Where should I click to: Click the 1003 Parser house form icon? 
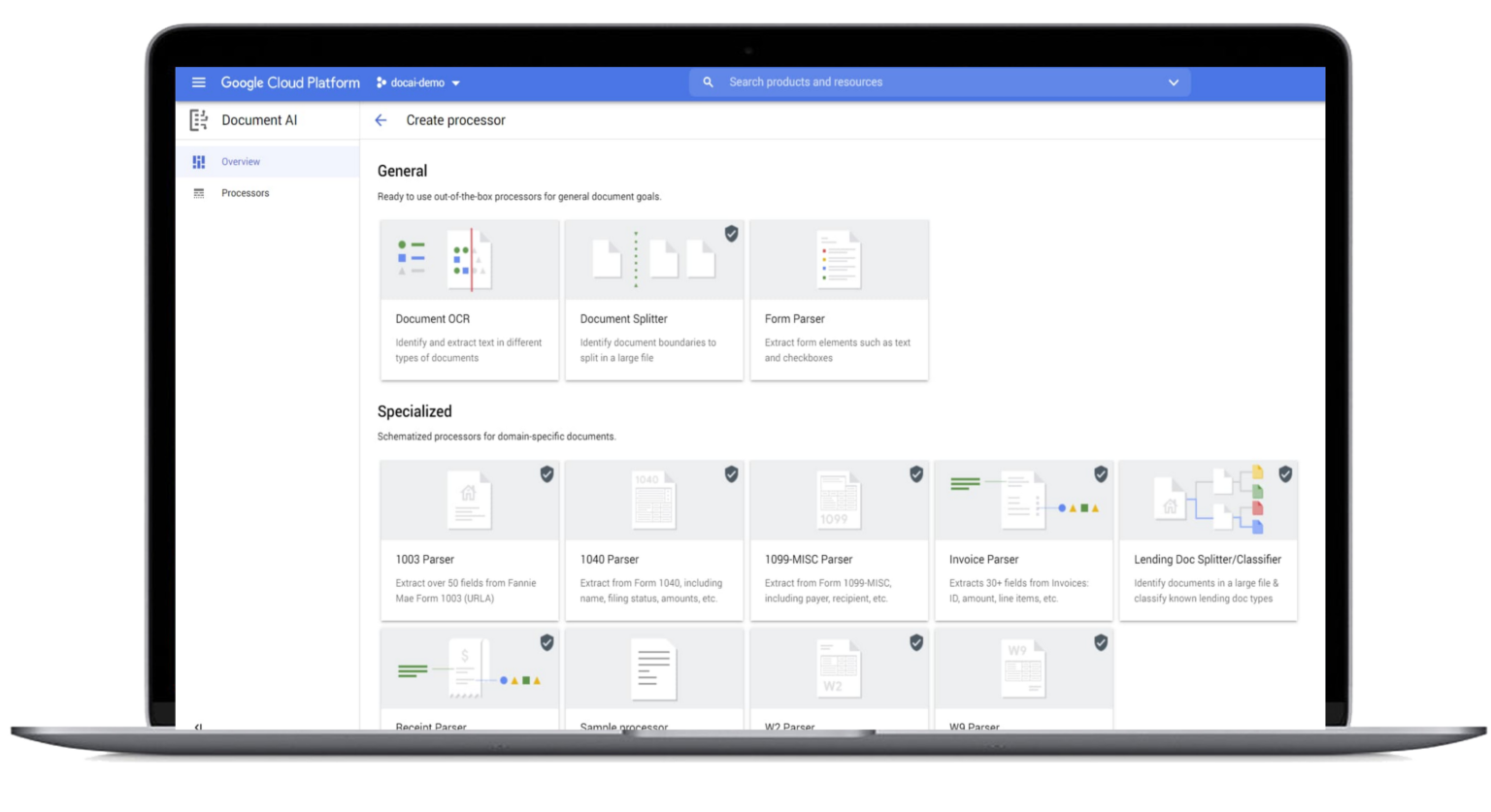coord(469,501)
